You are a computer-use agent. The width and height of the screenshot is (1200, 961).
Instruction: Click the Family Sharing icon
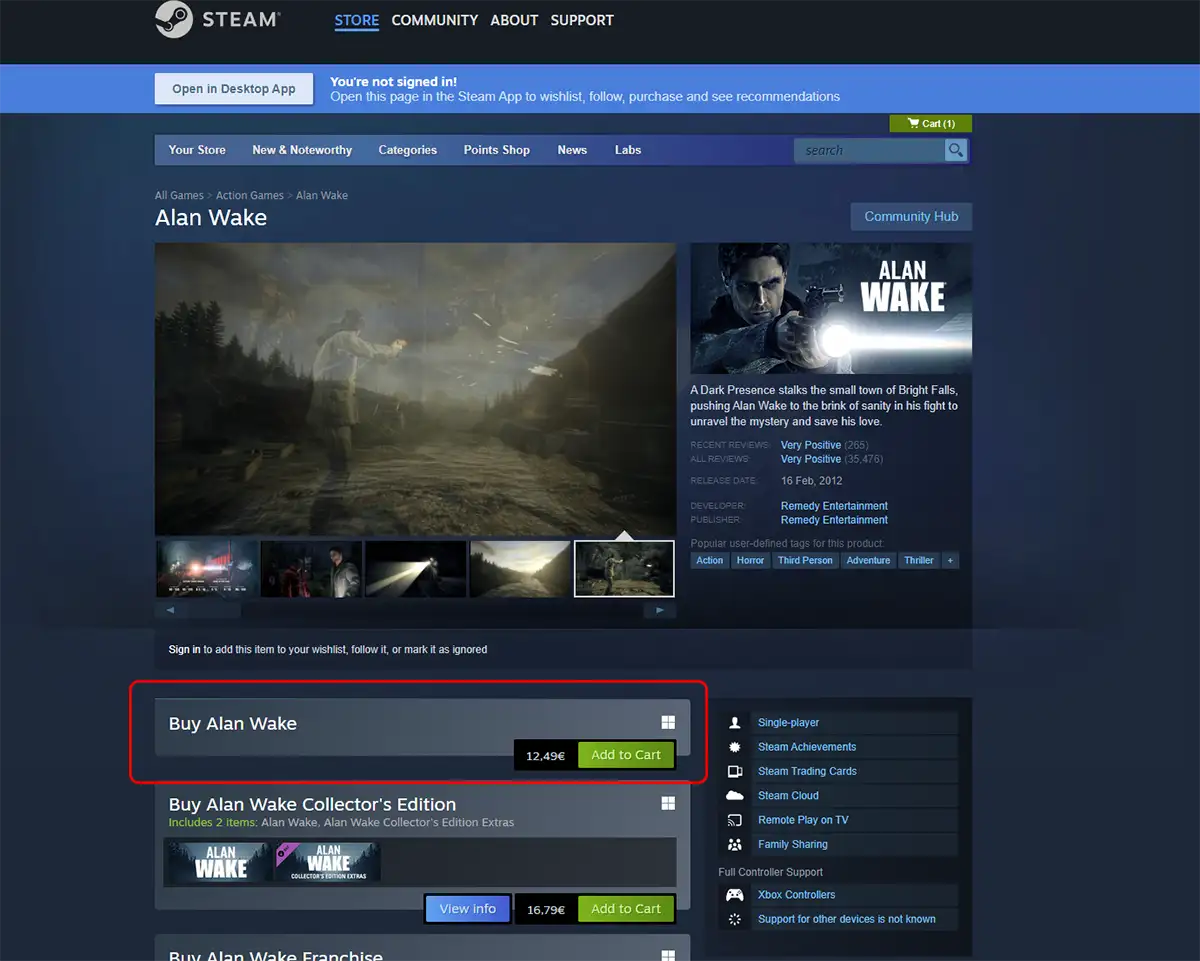(735, 844)
